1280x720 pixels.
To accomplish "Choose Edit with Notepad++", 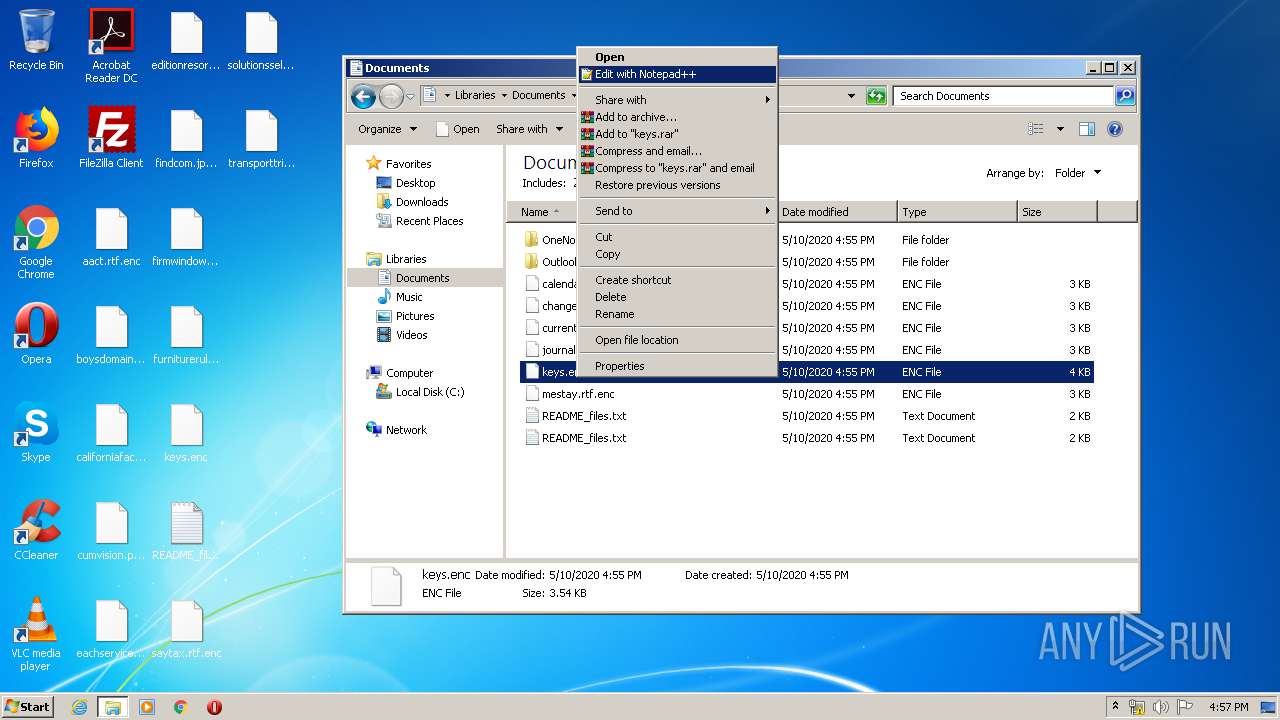I will point(677,74).
